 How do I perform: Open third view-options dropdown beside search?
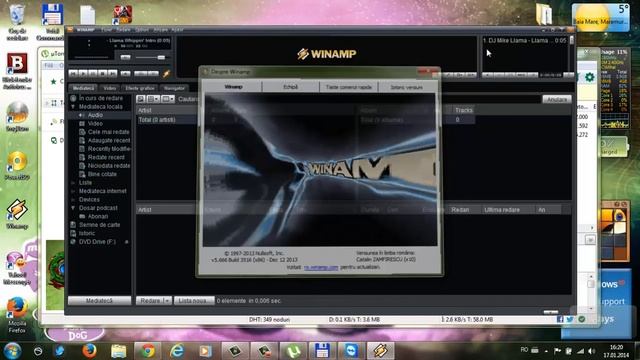click(168, 99)
